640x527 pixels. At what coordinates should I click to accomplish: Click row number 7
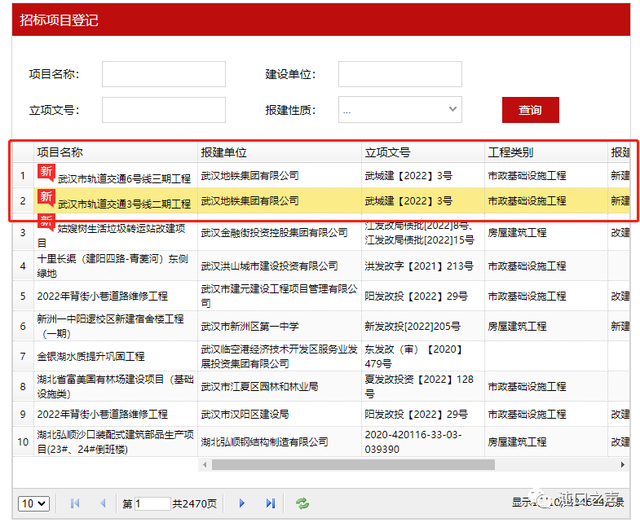pyautogui.click(x=23, y=356)
